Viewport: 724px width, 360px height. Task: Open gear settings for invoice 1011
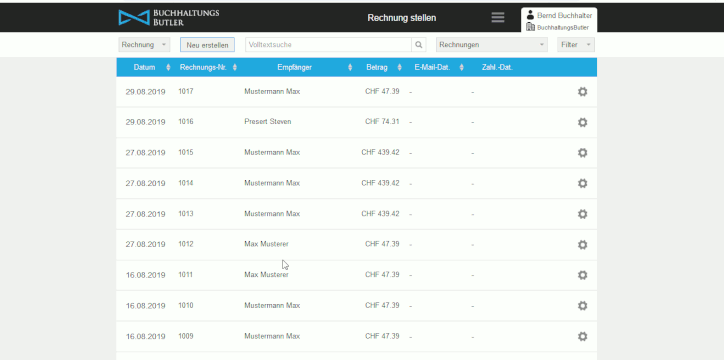pyautogui.click(x=582, y=275)
